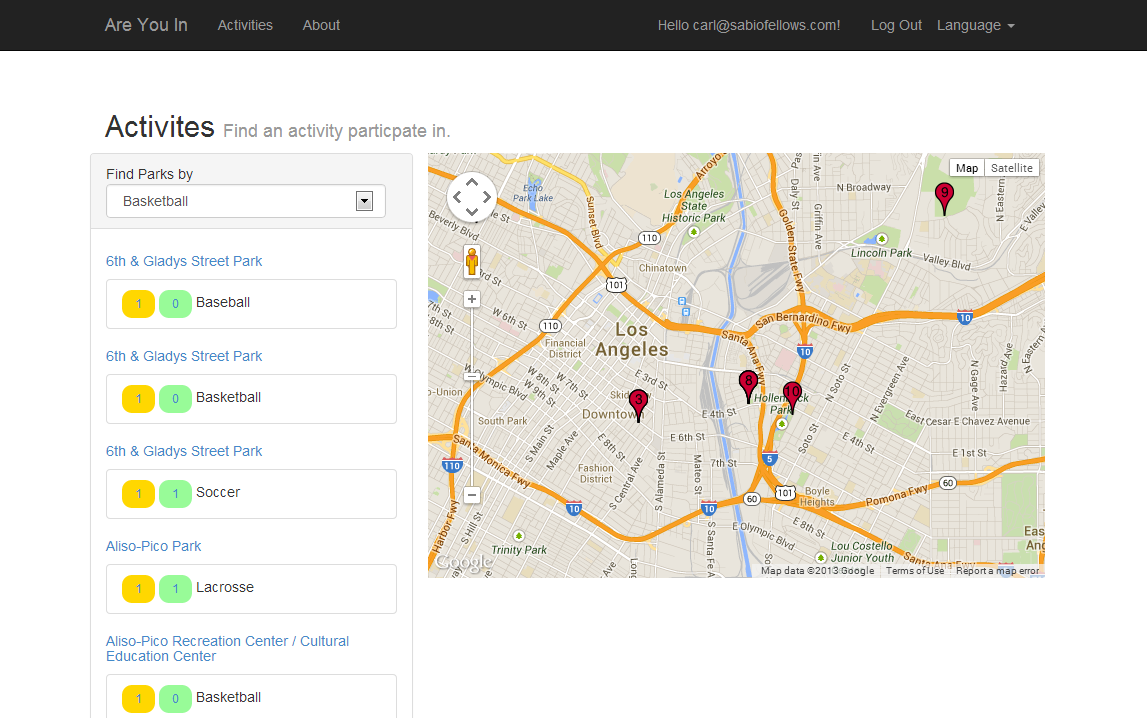
Task: Open 6th & Gladys park link above Baseball
Action: click(x=184, y=261)
